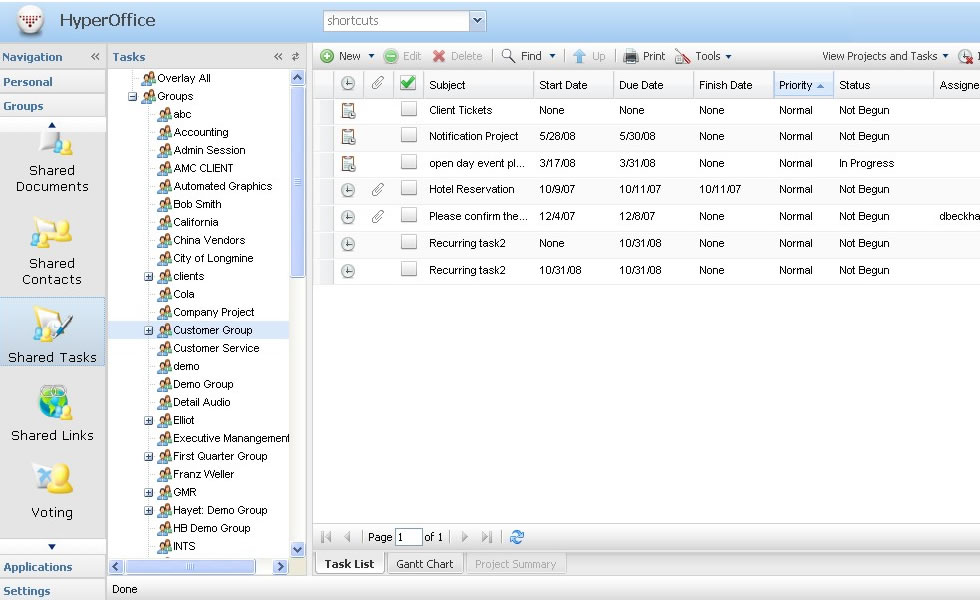The image size is (980, 600).
Task: Open Shared Documents in navigation
Action: [52, 164]
